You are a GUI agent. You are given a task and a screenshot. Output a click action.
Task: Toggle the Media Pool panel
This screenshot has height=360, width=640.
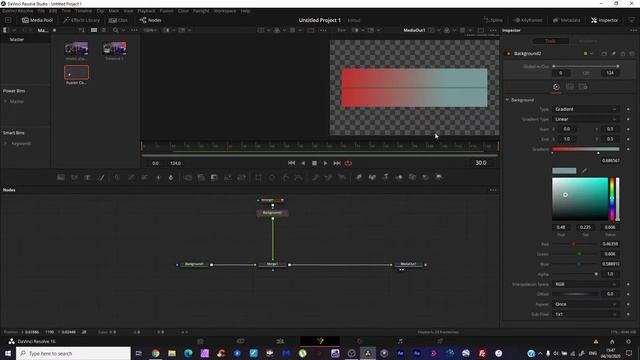37,20
